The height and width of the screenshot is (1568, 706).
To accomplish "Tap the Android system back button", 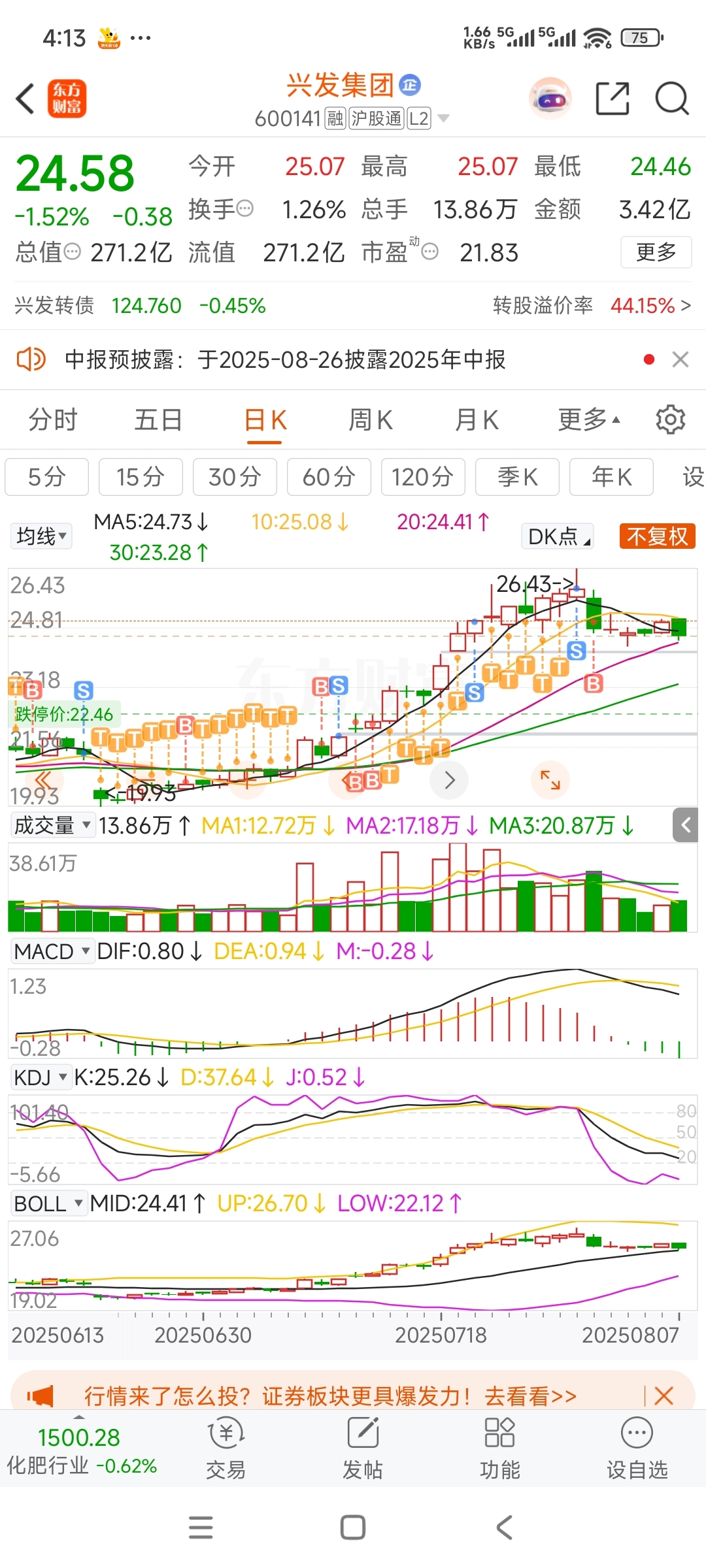I will 504,1527.
